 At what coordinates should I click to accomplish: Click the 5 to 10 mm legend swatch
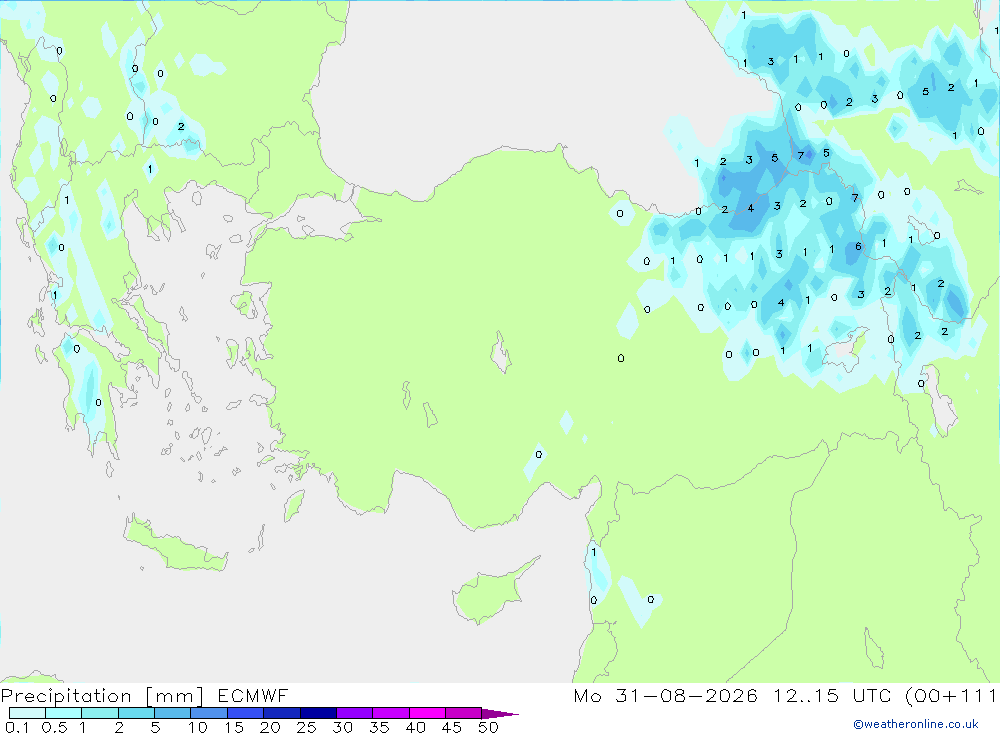tap(172, 713)
